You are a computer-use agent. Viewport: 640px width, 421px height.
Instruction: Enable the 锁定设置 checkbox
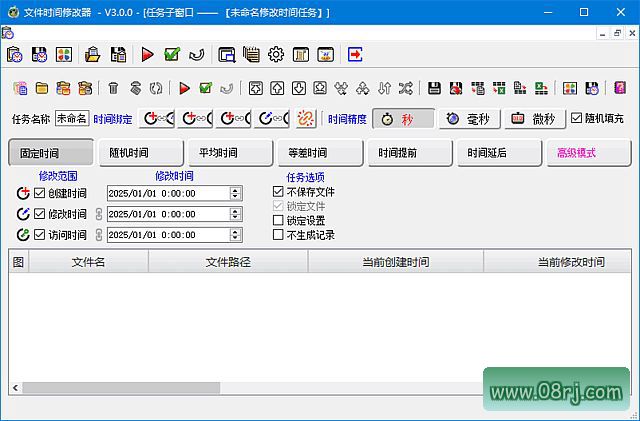(278, 220)
